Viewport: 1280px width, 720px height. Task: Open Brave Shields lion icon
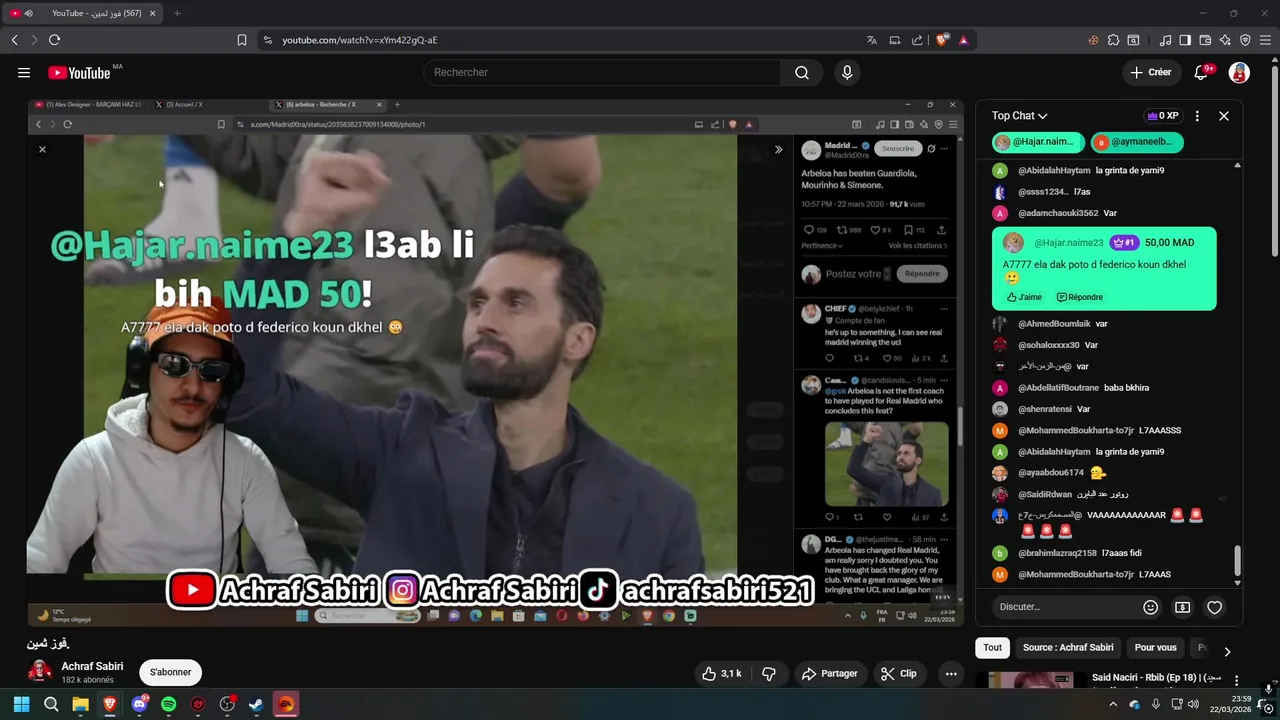(x=942, y=40)
